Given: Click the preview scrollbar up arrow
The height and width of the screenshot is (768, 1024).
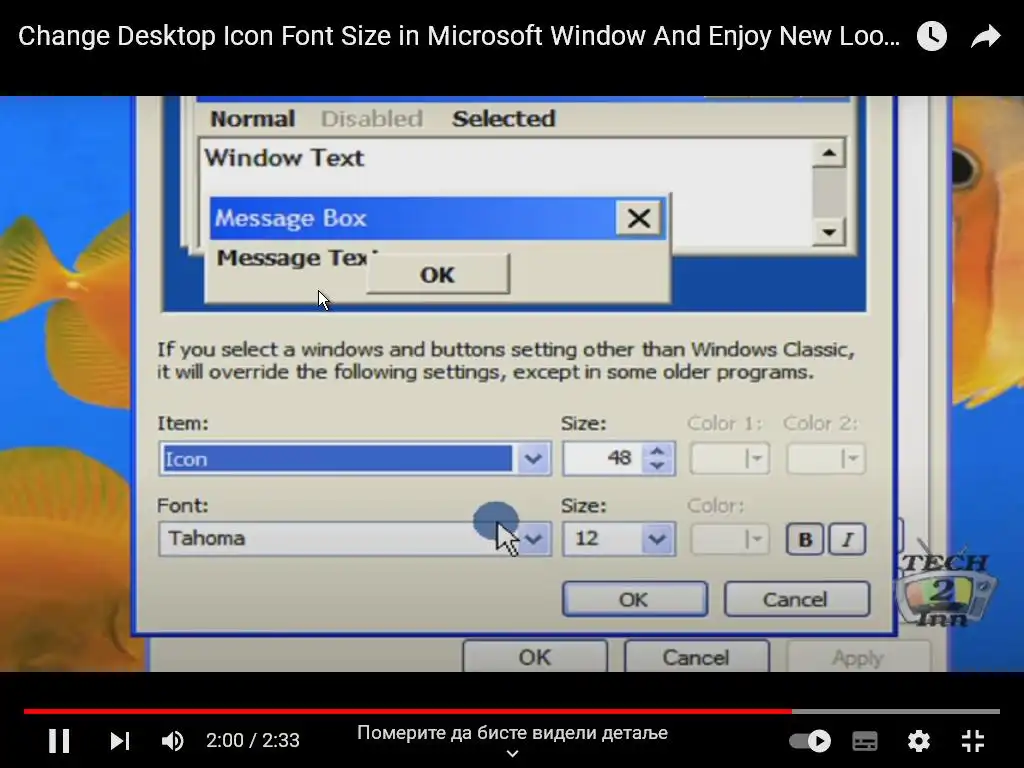Looking at the screenshot, I should [829, 153].
